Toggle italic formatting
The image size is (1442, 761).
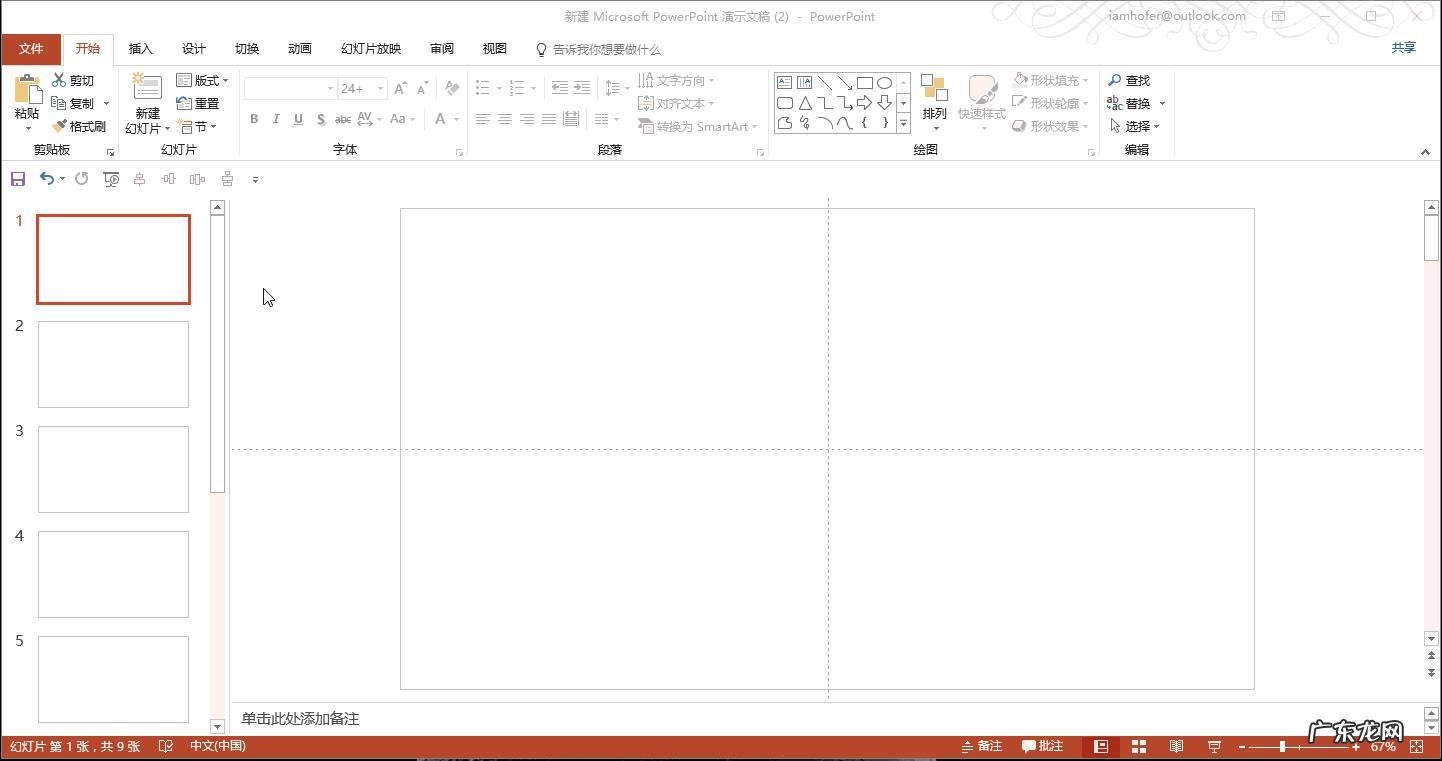pyautogui.click(x=276, y=119)
